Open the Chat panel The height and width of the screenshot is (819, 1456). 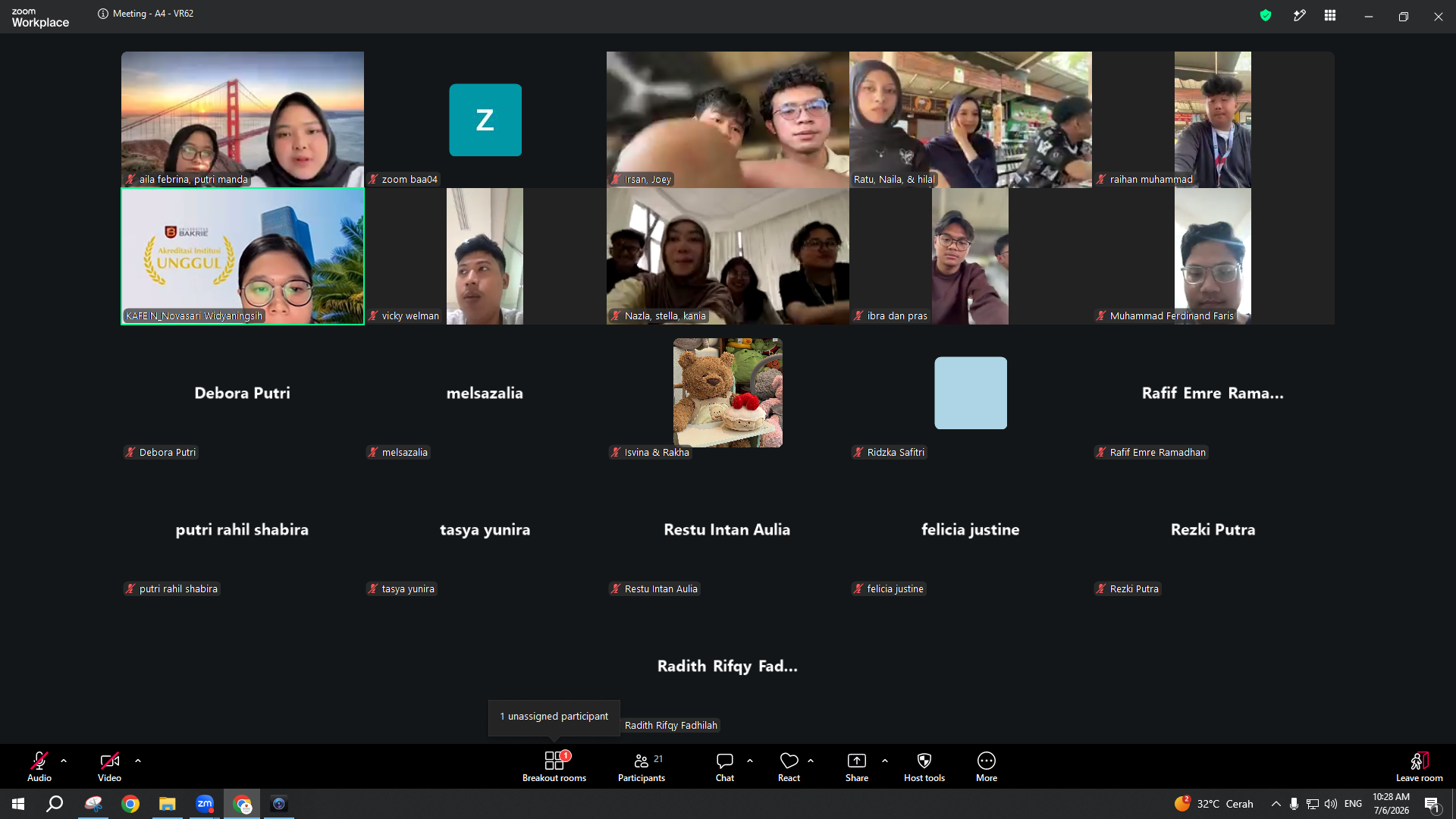(x=725, y=767)
